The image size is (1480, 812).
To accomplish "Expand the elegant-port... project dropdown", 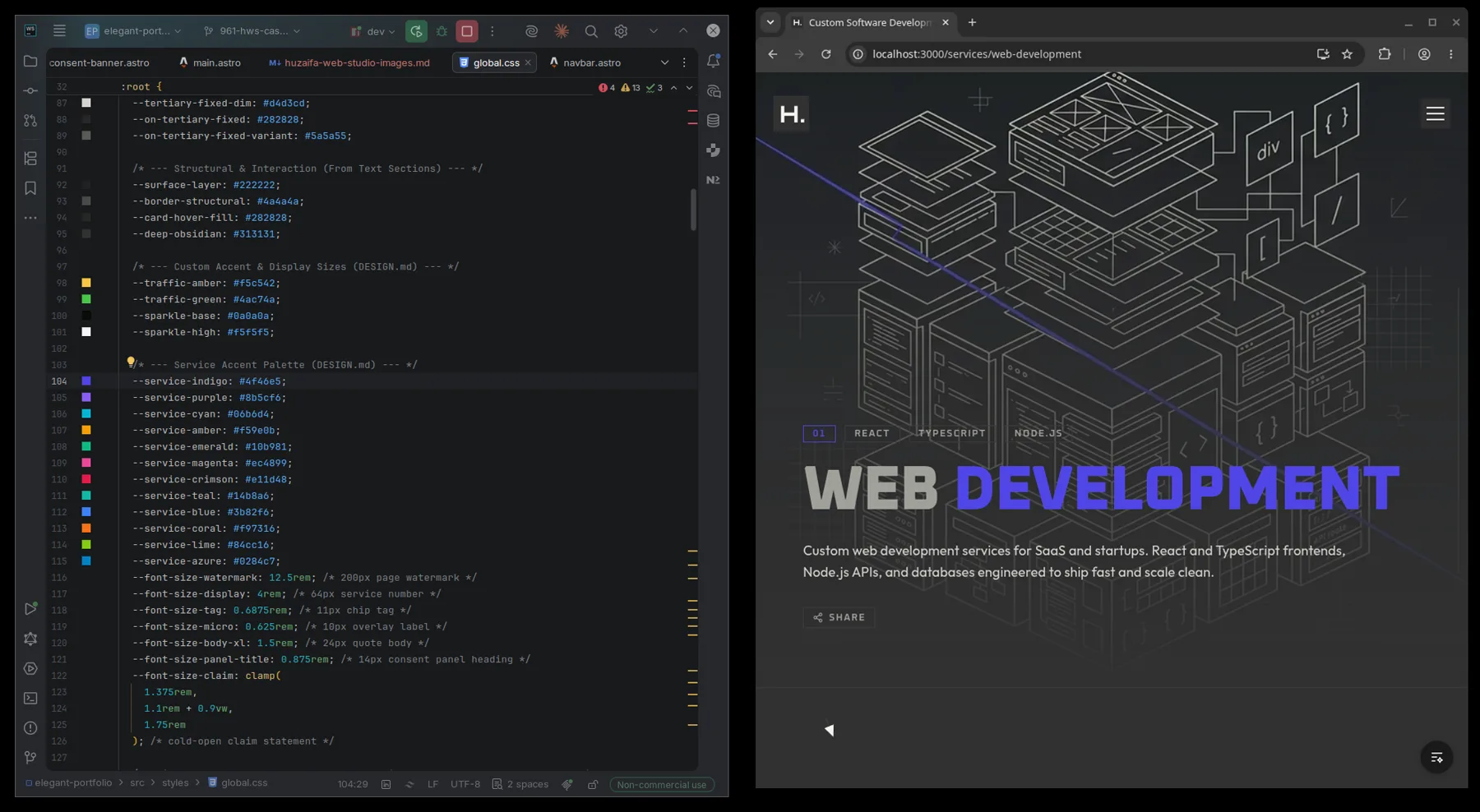I will tap(132, 31).
